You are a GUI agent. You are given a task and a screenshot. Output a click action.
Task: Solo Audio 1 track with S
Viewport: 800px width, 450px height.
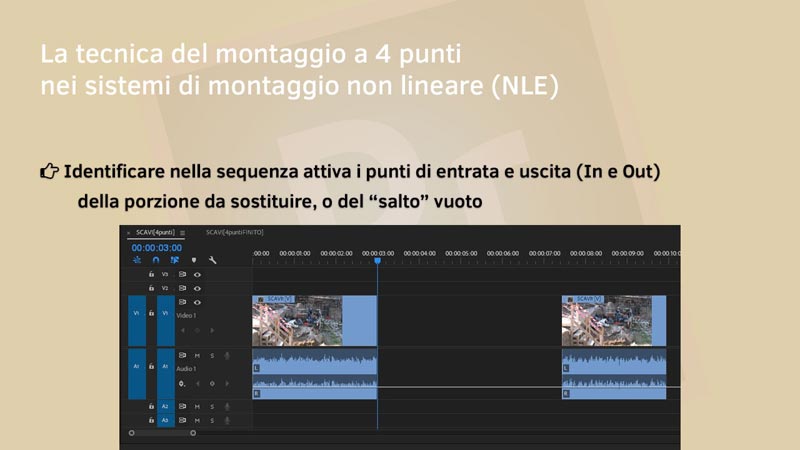212,355
